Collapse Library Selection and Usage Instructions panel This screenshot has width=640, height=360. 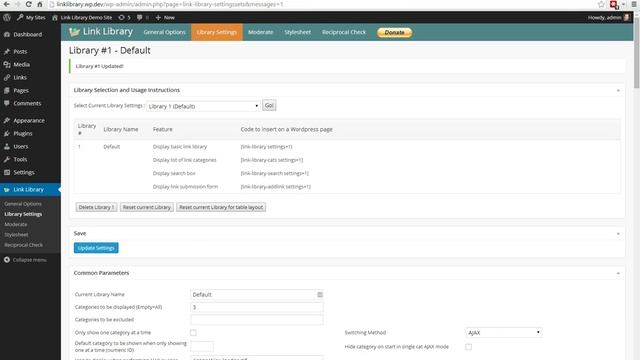pyautogui.click(x=618, y=90)
